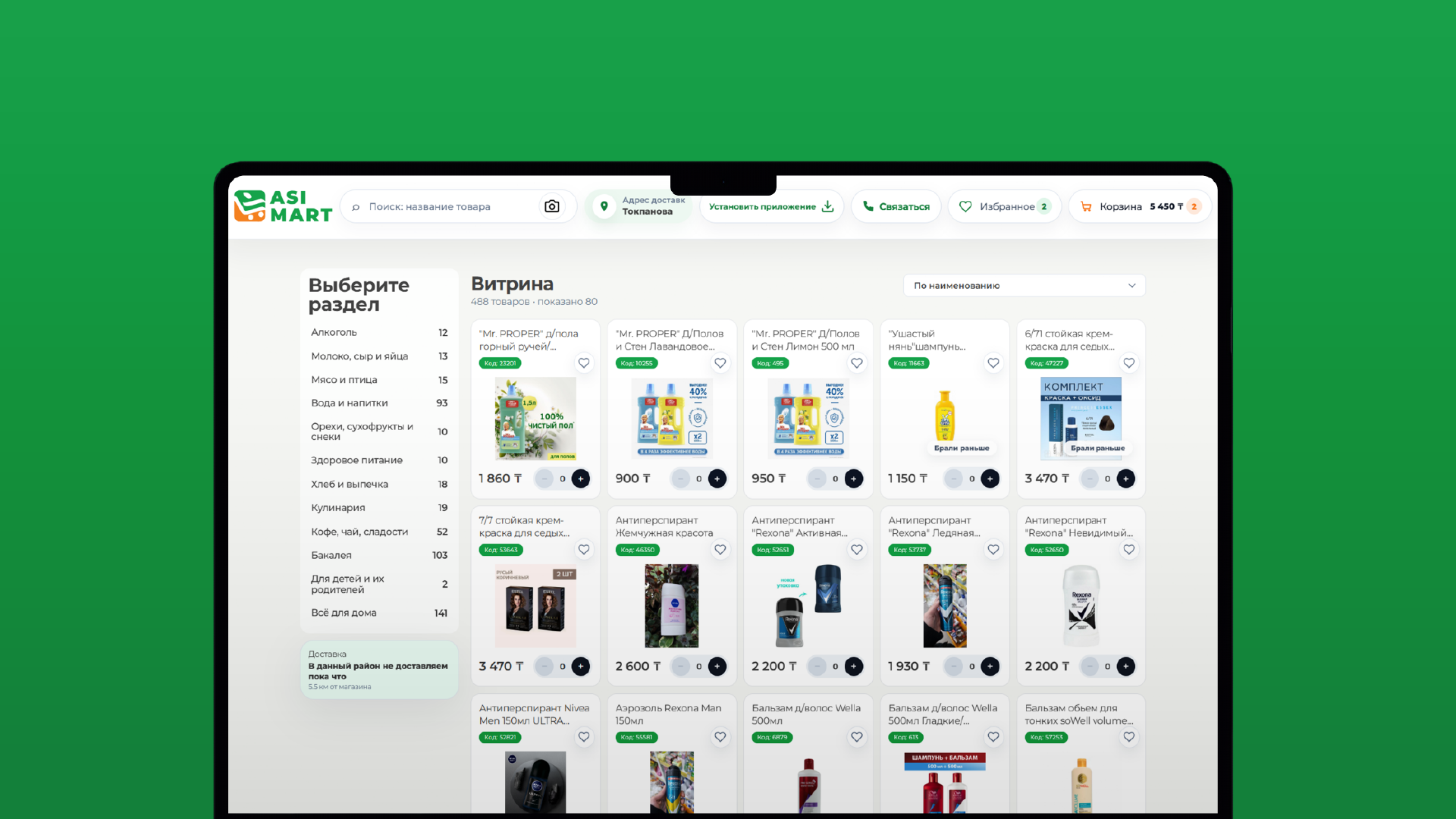This screenshot has width=1456, height=819.
Task: Decrease quantity of 7/7 крем-краска
Action: [544, 667]
